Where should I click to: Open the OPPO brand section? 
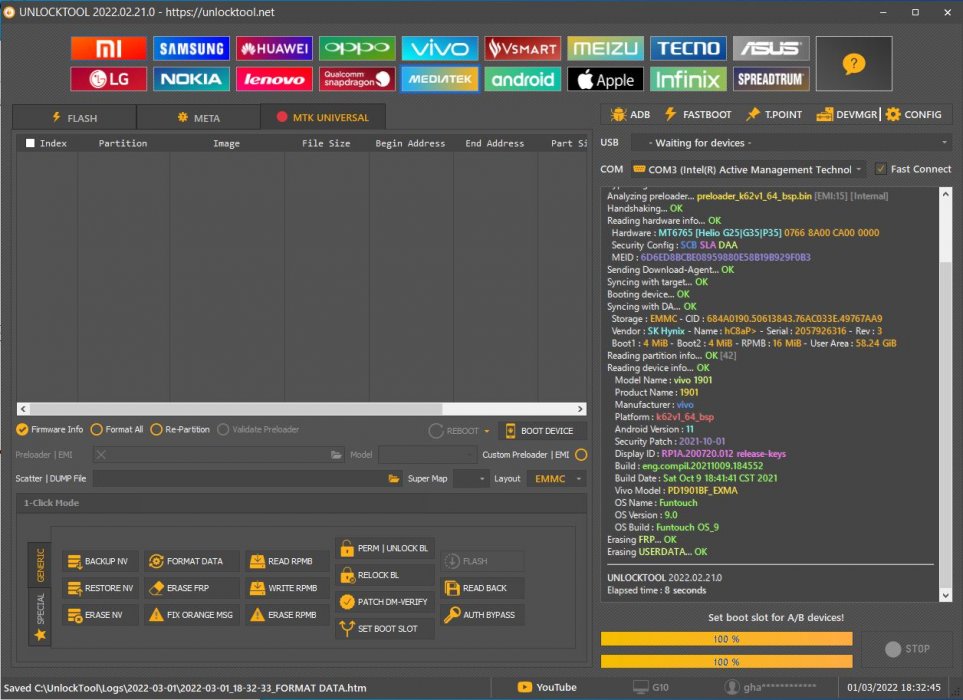[x=357, y=49]
